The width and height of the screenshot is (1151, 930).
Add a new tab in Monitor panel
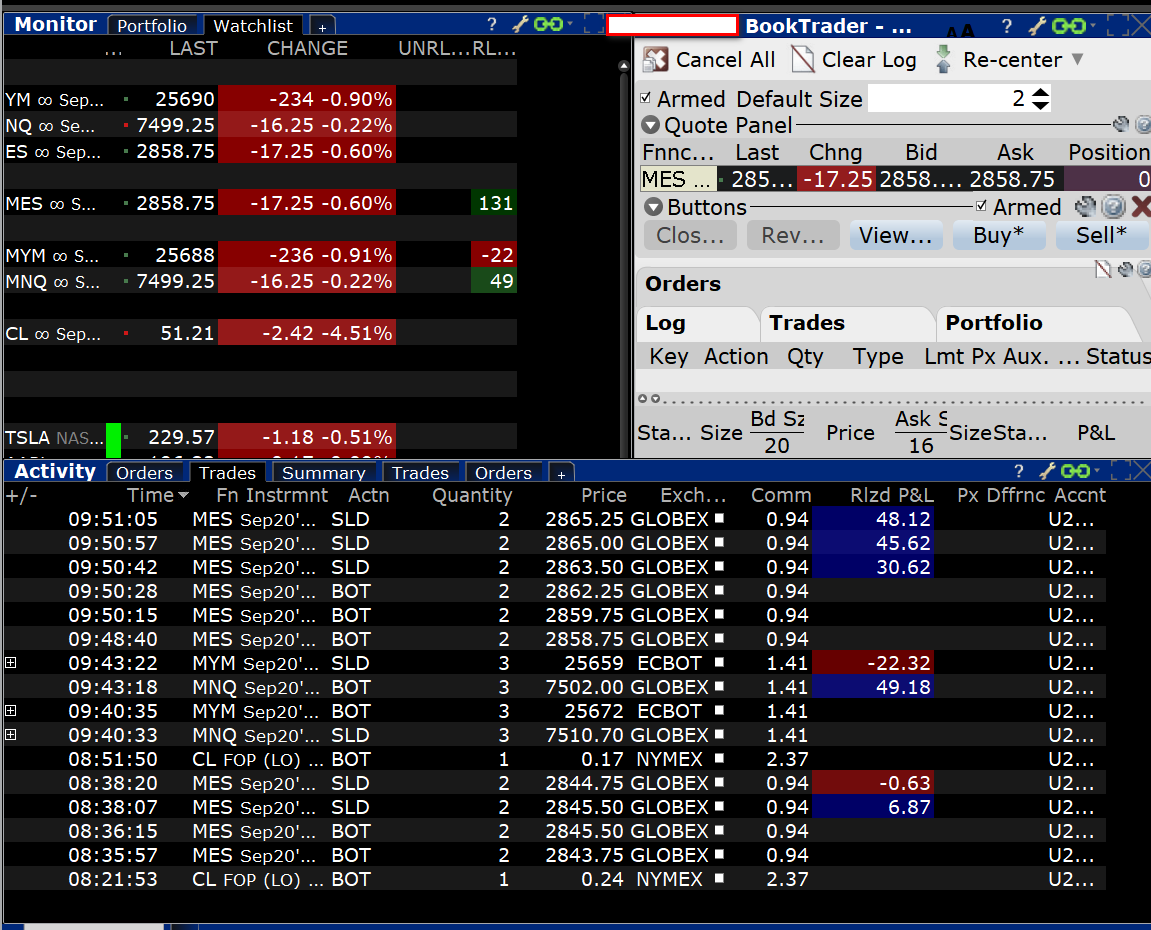click(x=322, y=26)
